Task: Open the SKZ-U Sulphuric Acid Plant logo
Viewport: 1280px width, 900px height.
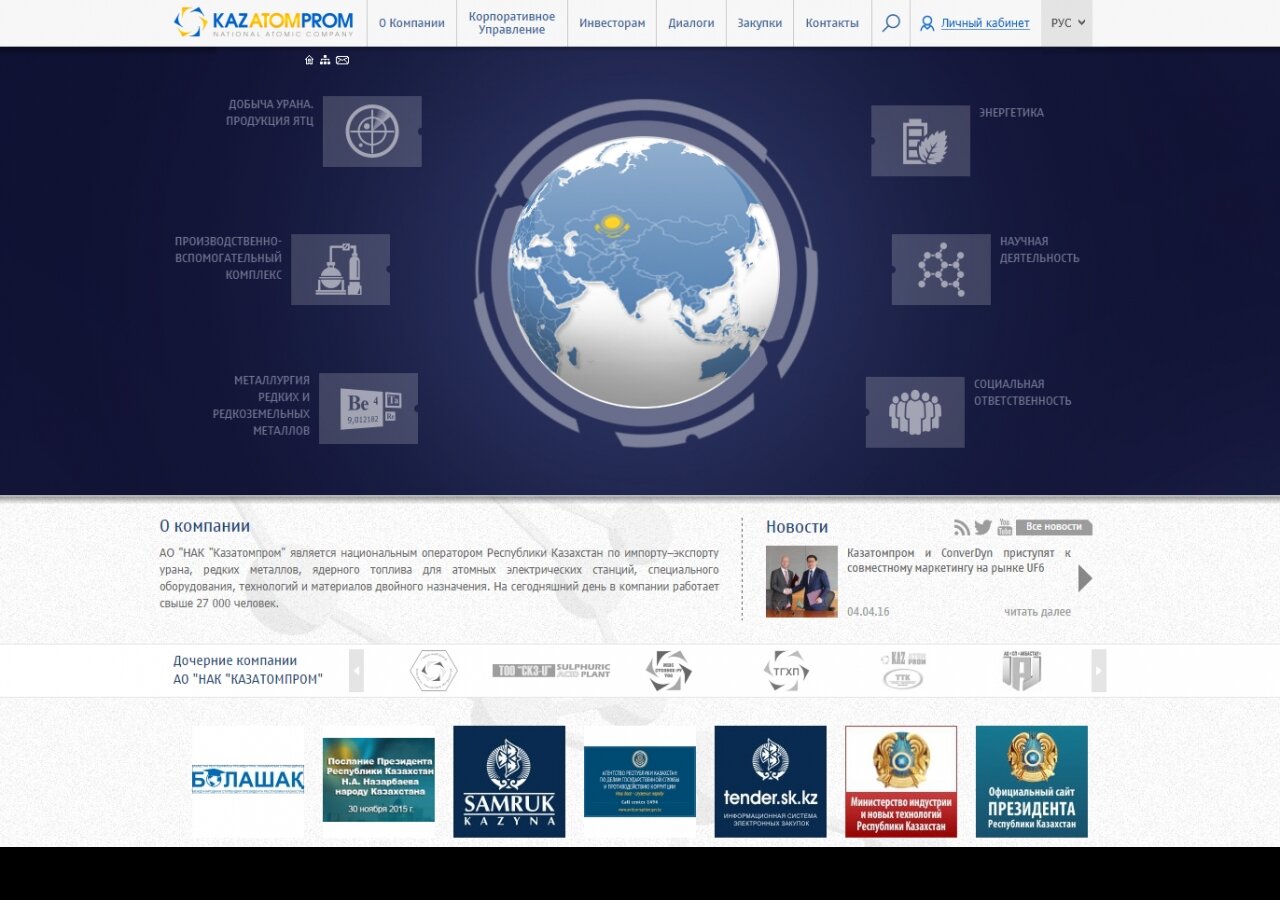Action: 551,670
